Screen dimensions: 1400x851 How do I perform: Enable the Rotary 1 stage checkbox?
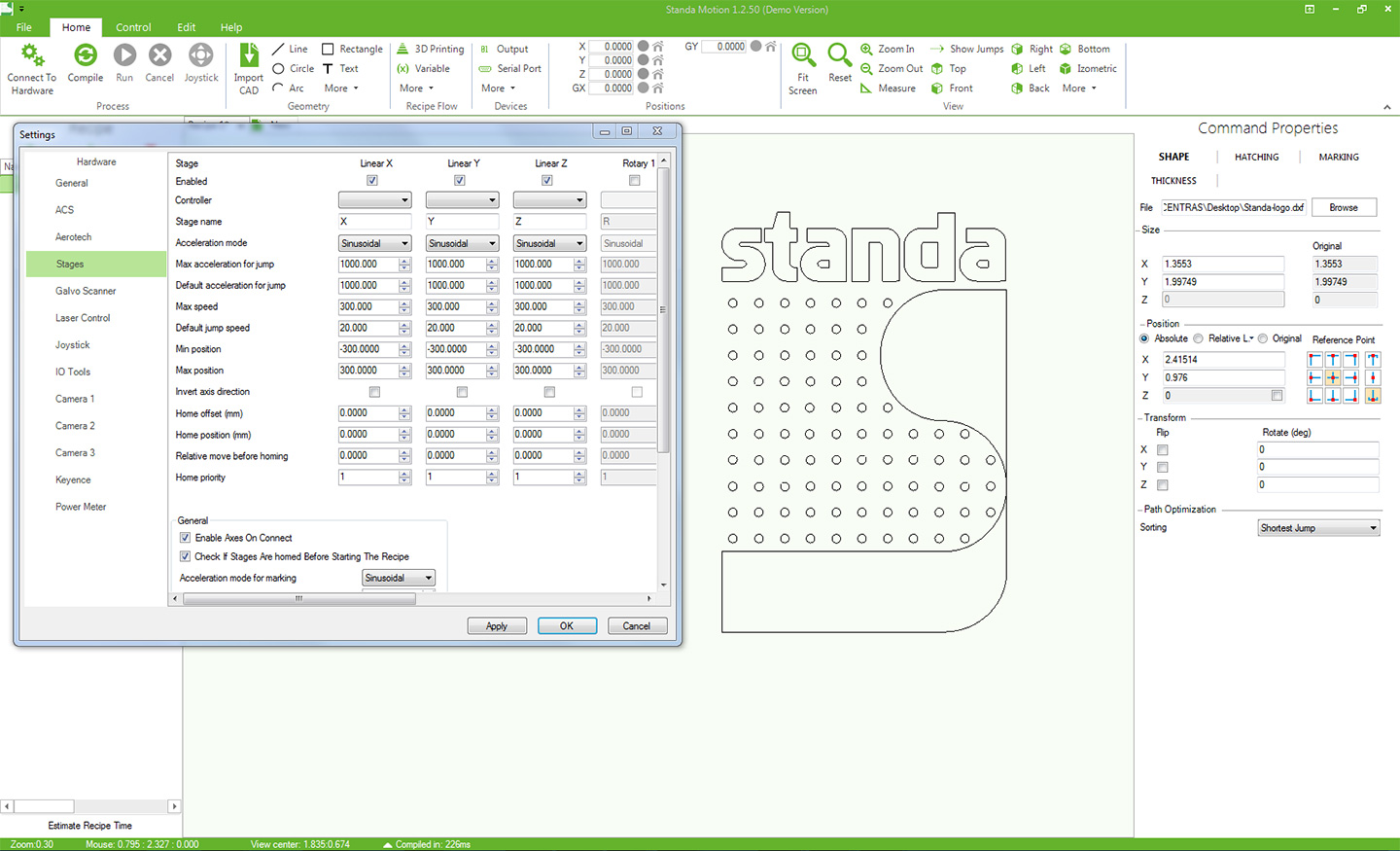pyautogui.click(x=635, y=180)
